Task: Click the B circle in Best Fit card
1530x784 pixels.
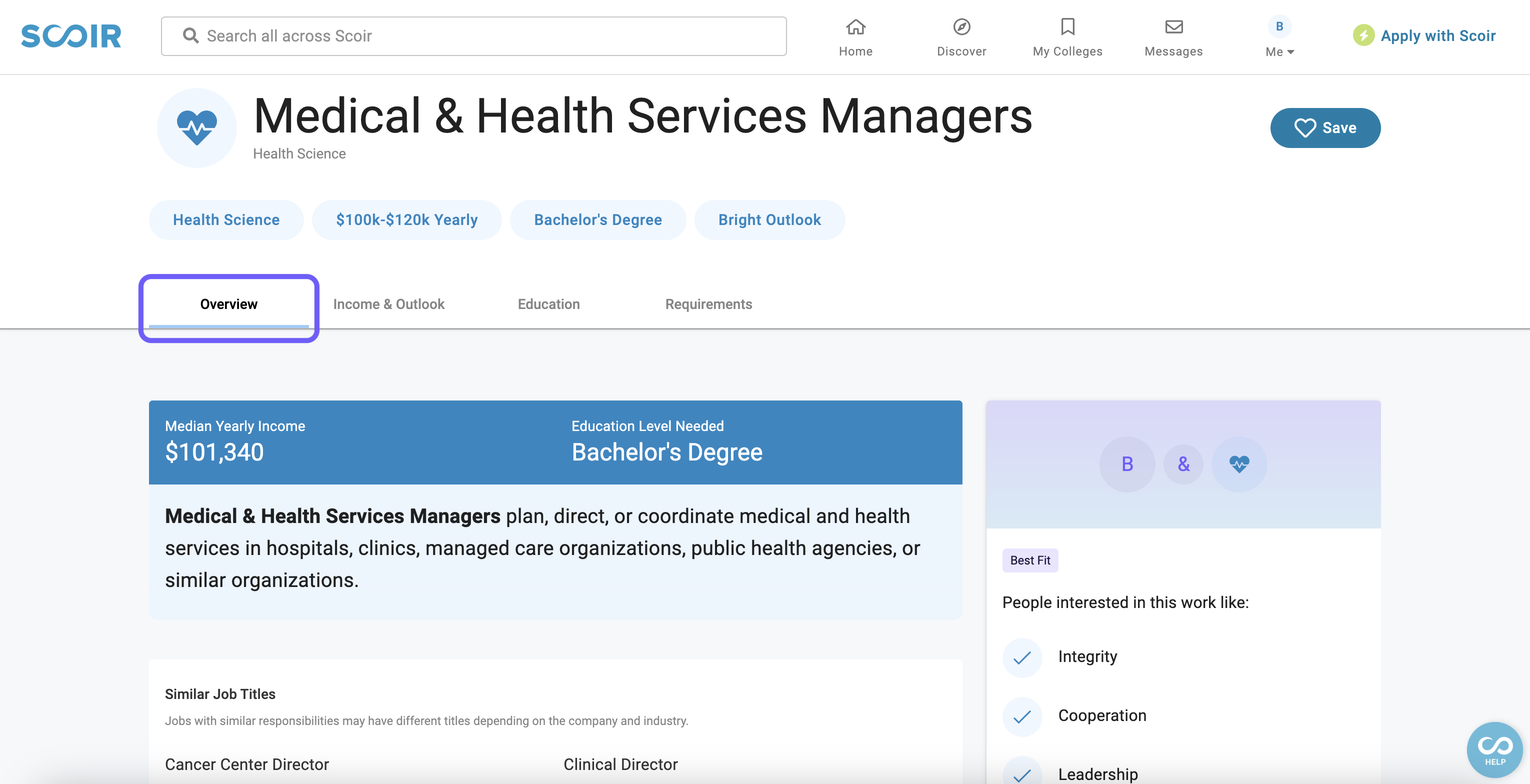Action: point(1126,464)
